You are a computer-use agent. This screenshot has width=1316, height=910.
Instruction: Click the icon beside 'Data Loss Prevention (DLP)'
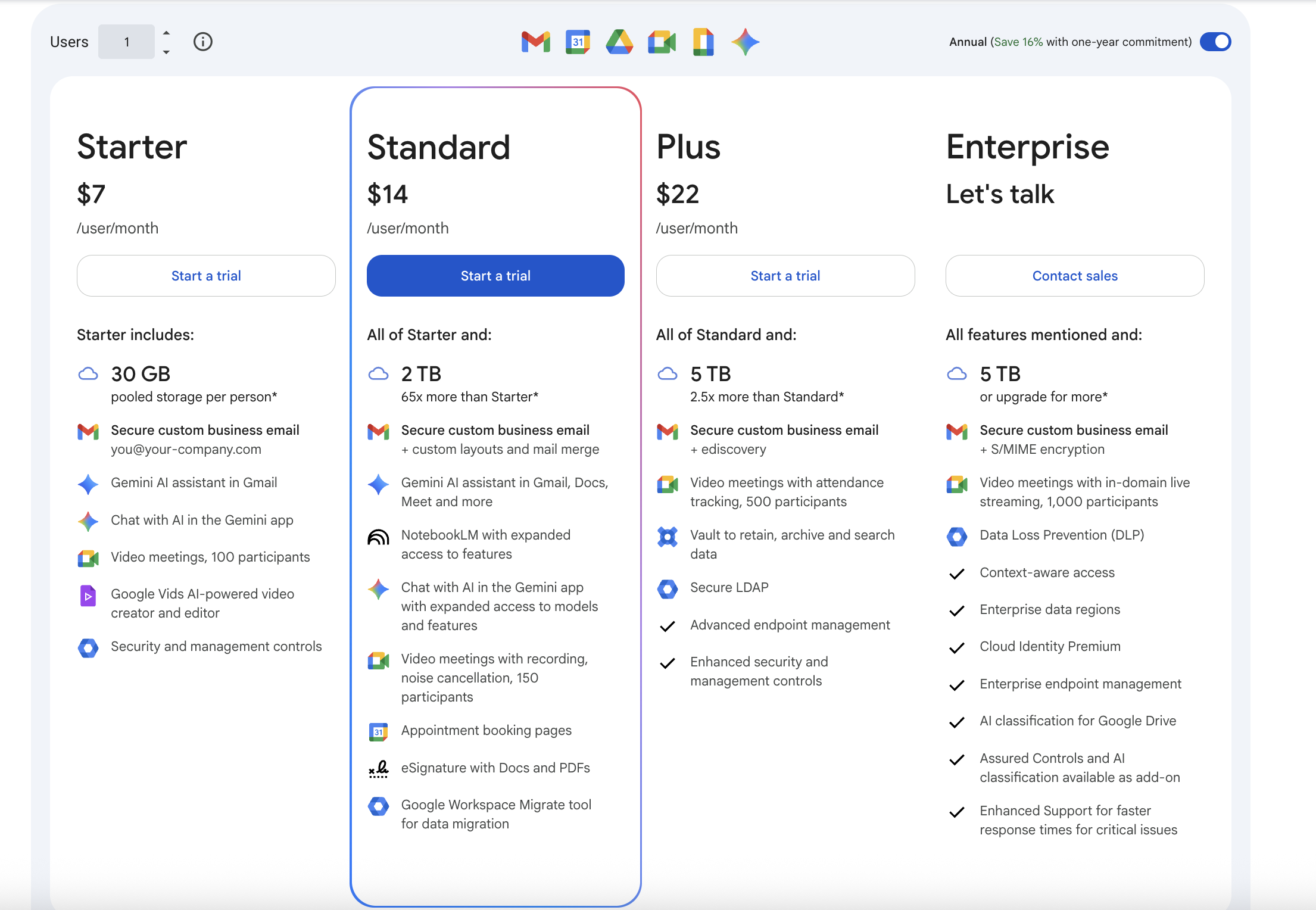(957, 537)
